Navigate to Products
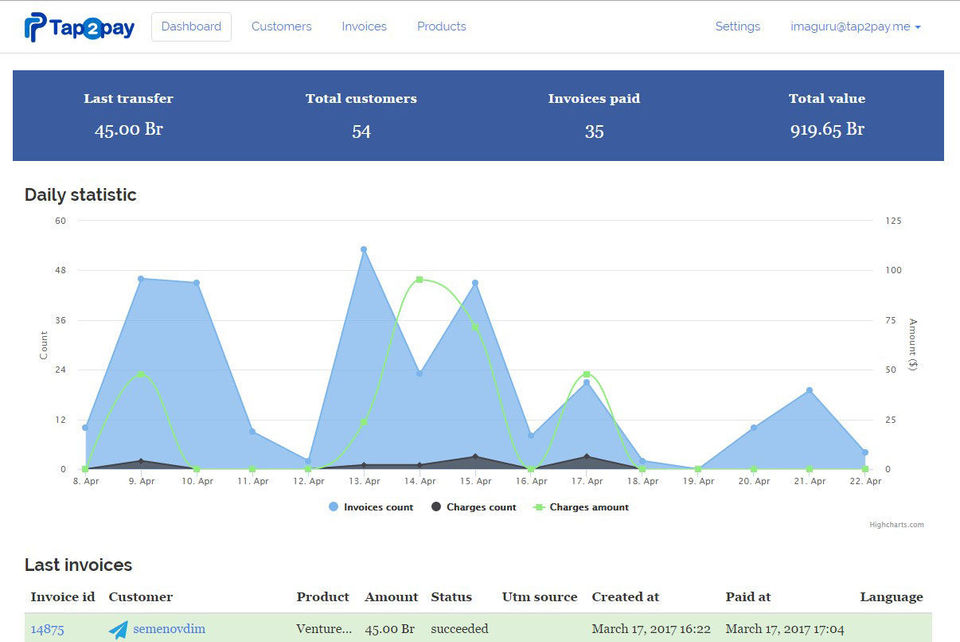Viewport: 960px width, 642px height. pos(441,27)
